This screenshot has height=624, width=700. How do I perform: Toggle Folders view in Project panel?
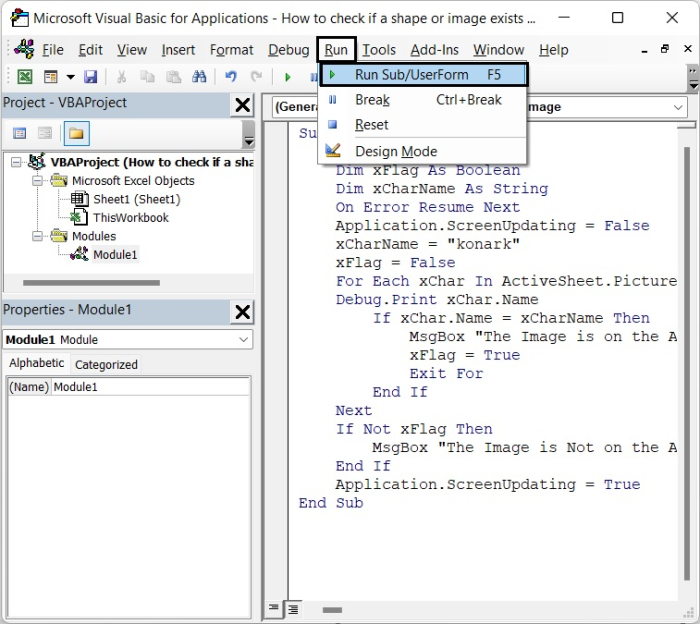point(77,133)
